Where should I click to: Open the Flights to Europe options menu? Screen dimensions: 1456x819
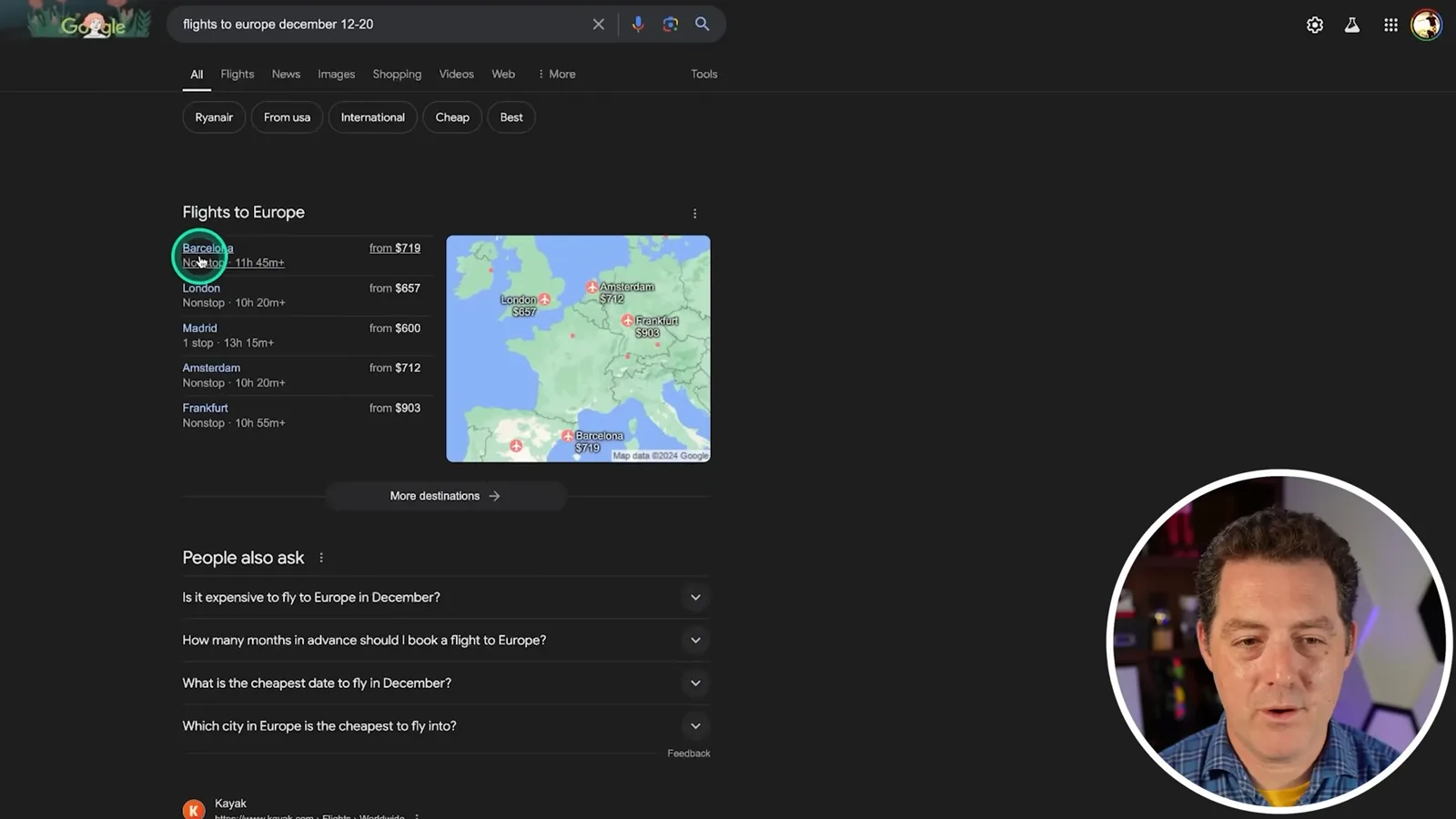point(695,214)
